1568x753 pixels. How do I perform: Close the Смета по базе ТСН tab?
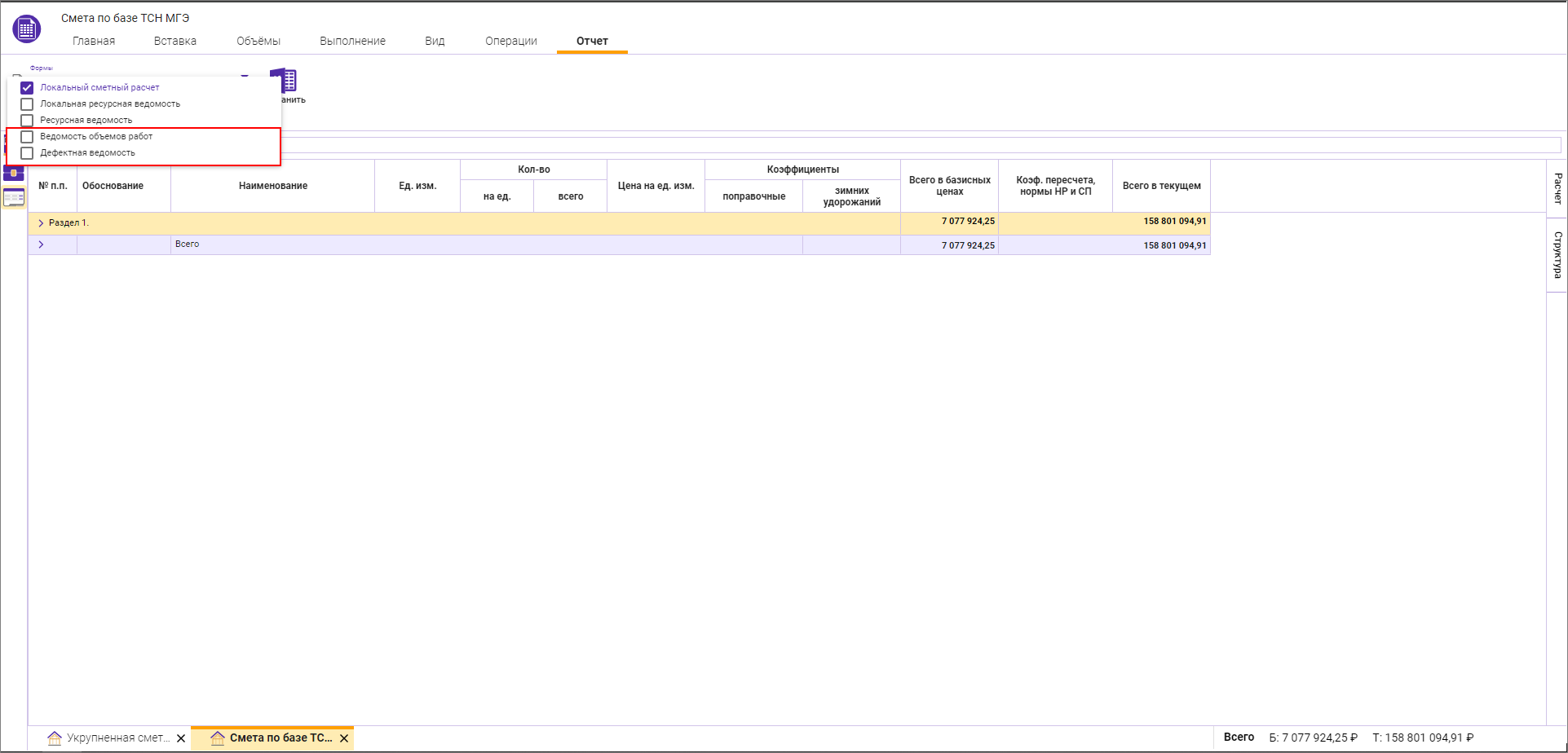[x=344, y=738]
